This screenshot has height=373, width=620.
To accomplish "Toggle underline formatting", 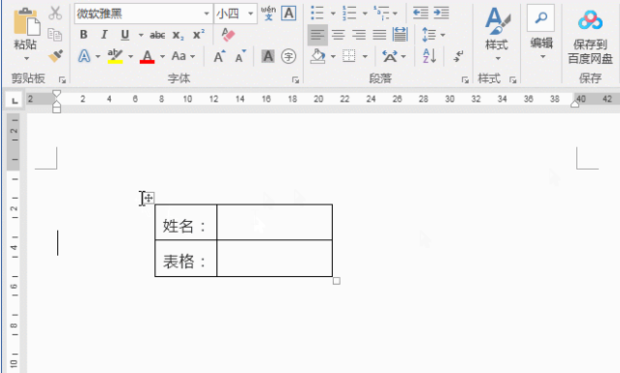I will 125,35.
